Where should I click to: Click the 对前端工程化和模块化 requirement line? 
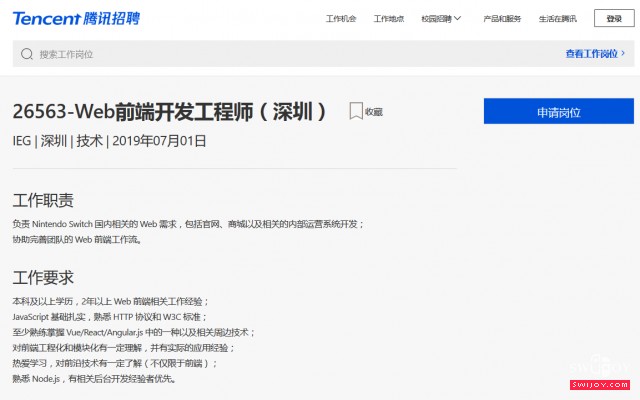pos(123,348)
